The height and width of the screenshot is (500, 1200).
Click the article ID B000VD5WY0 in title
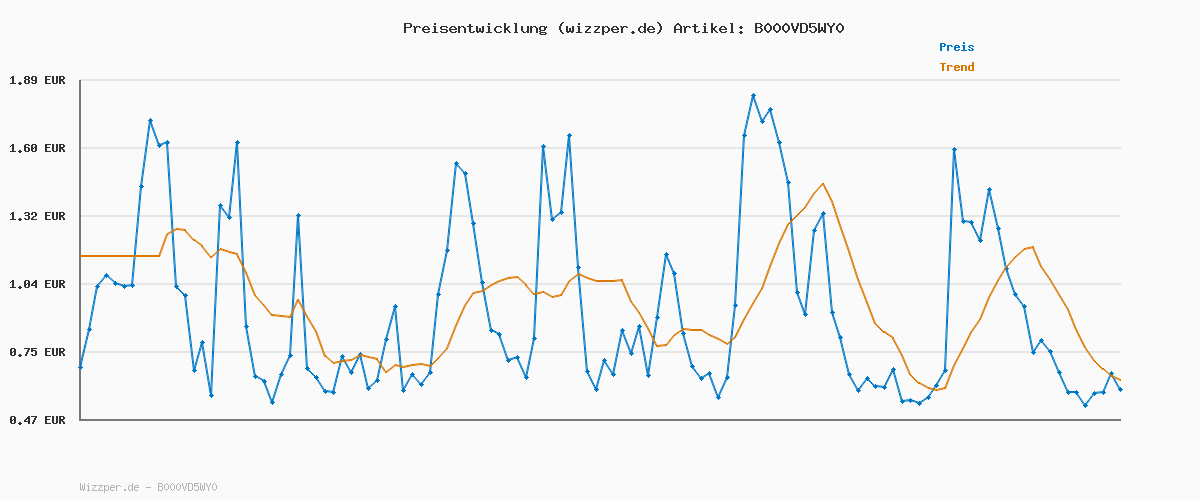(799, 28)
